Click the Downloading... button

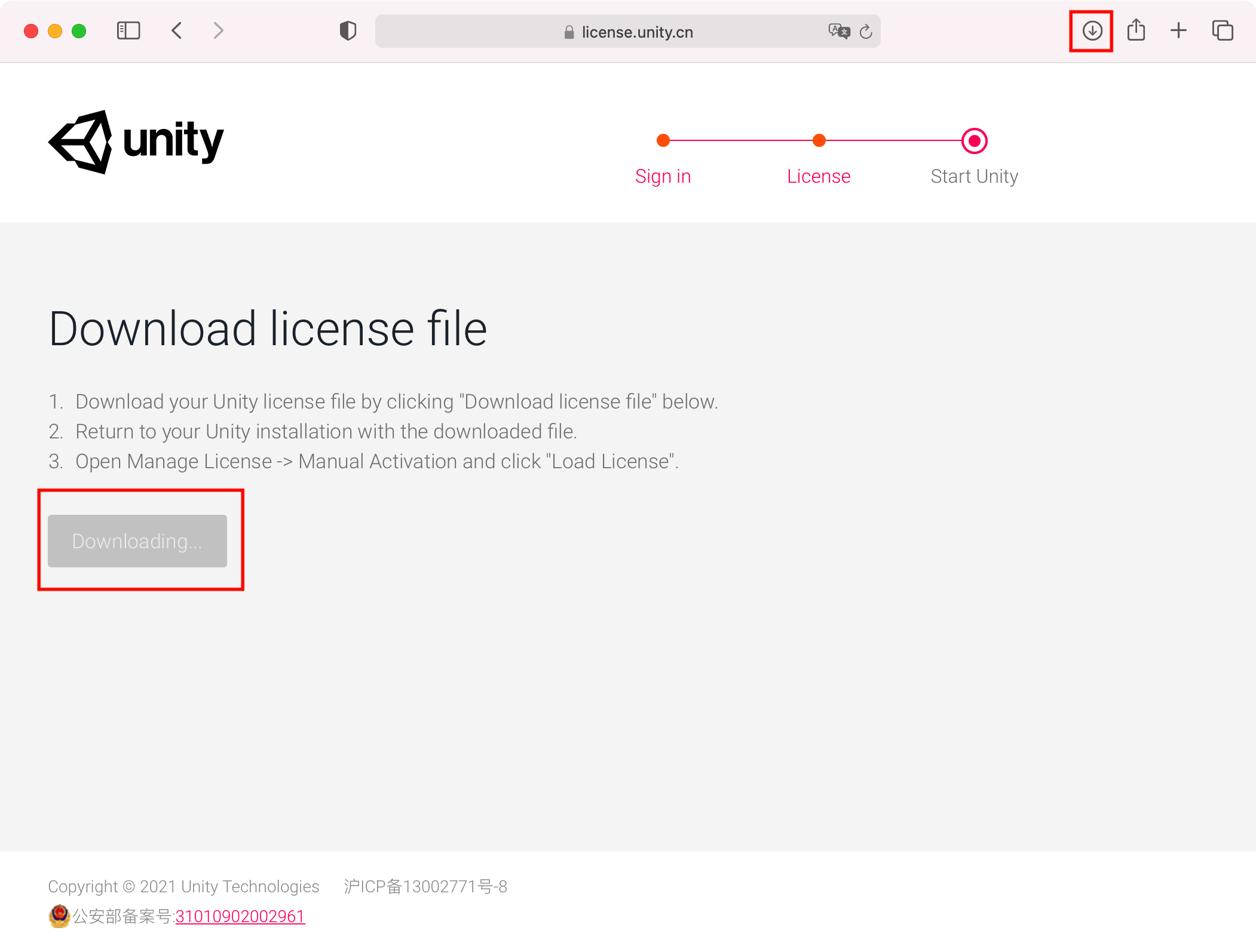(137, 541)
